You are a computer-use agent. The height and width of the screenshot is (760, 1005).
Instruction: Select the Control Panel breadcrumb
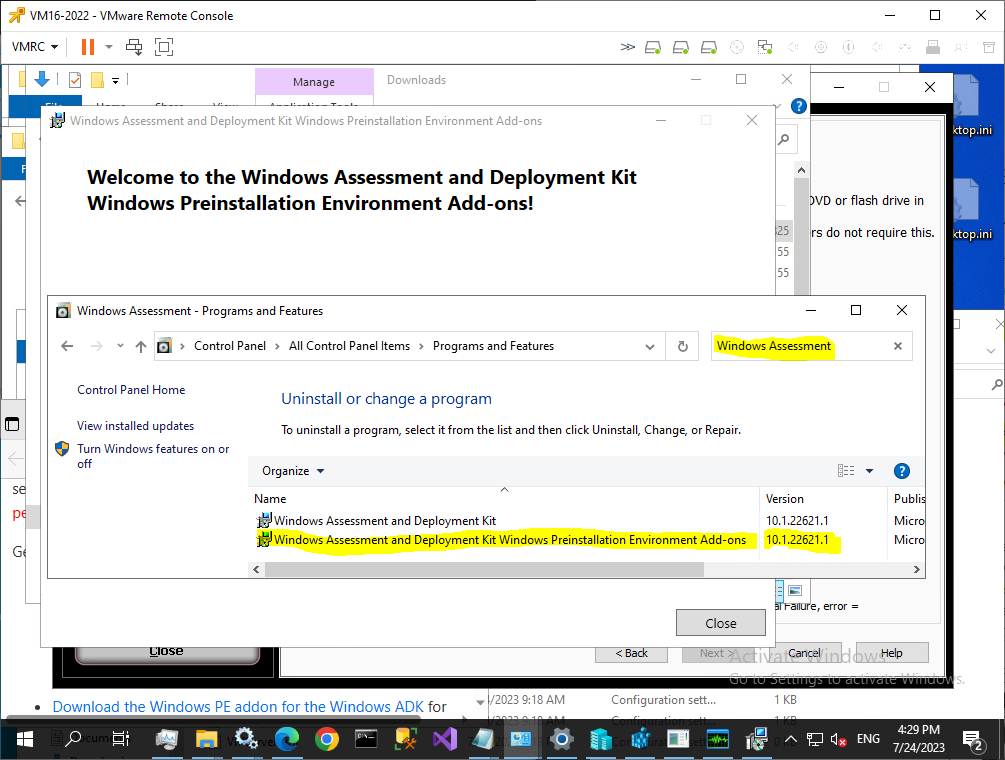[x=229, y=346]
